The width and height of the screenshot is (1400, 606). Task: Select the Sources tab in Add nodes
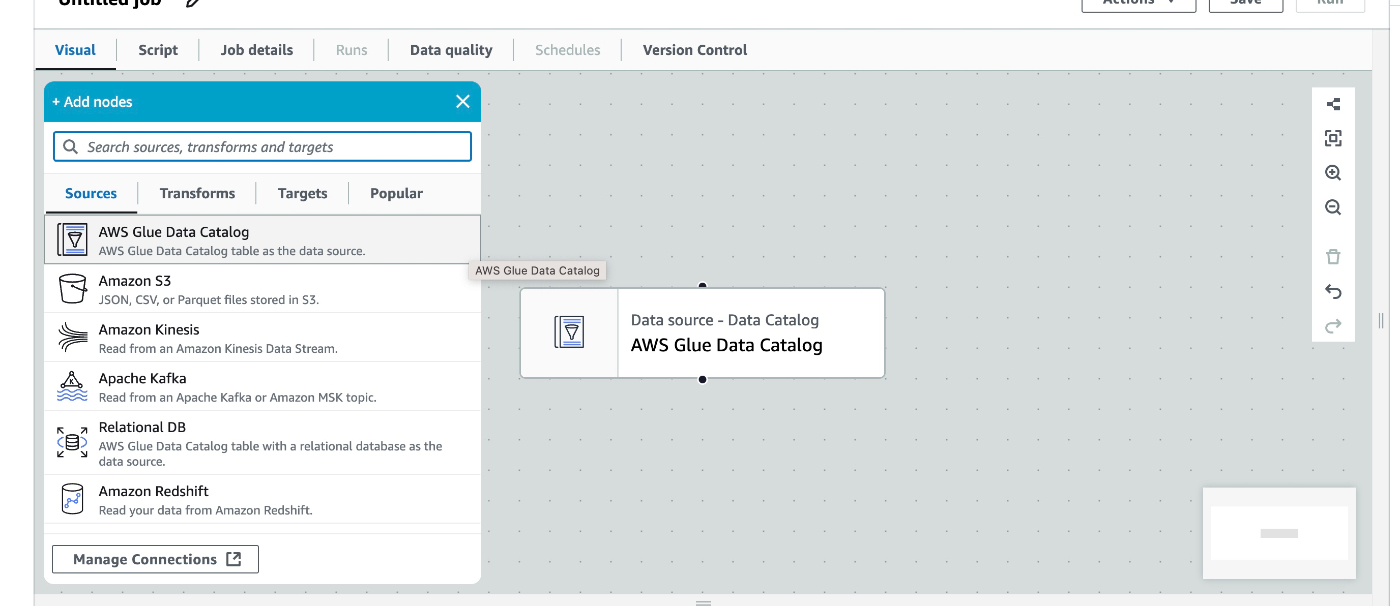click(91, 194)
